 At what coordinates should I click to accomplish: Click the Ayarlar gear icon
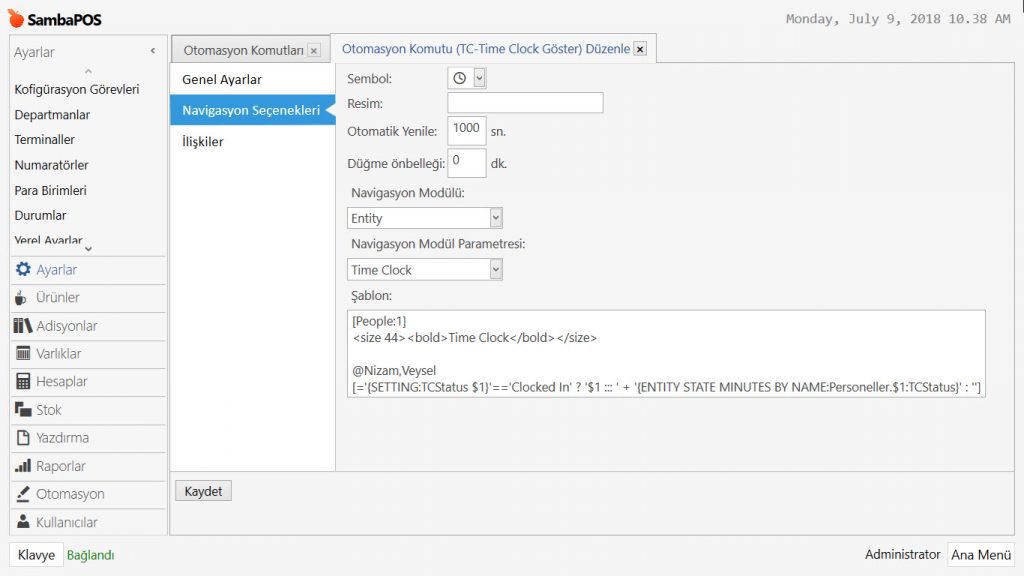(x=24, y=270)
